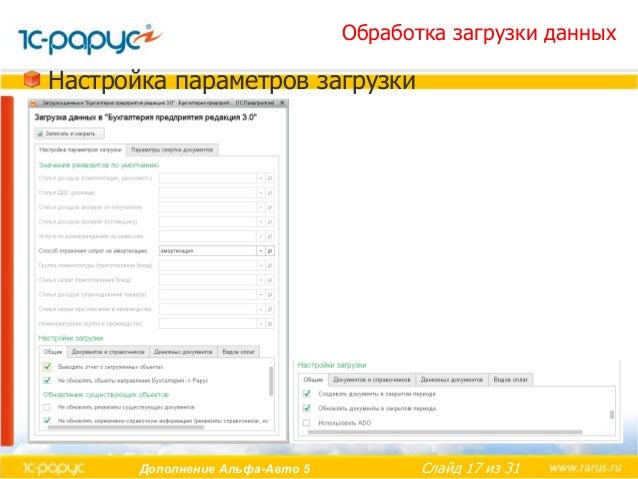This screenshot has width=638, height=479.
Task: Close the Загрузка данных window
Action: click(x=282, y=103)
